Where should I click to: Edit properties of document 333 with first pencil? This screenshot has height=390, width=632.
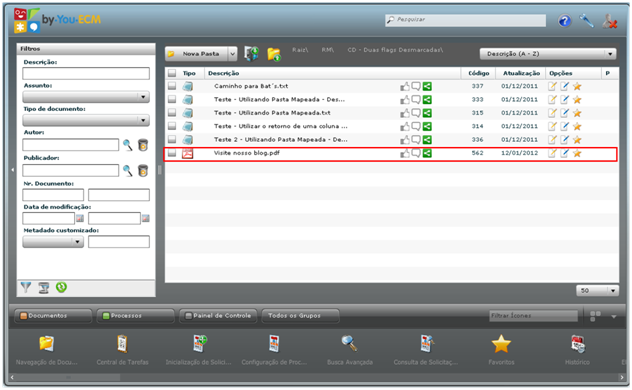tap(552, 100)
